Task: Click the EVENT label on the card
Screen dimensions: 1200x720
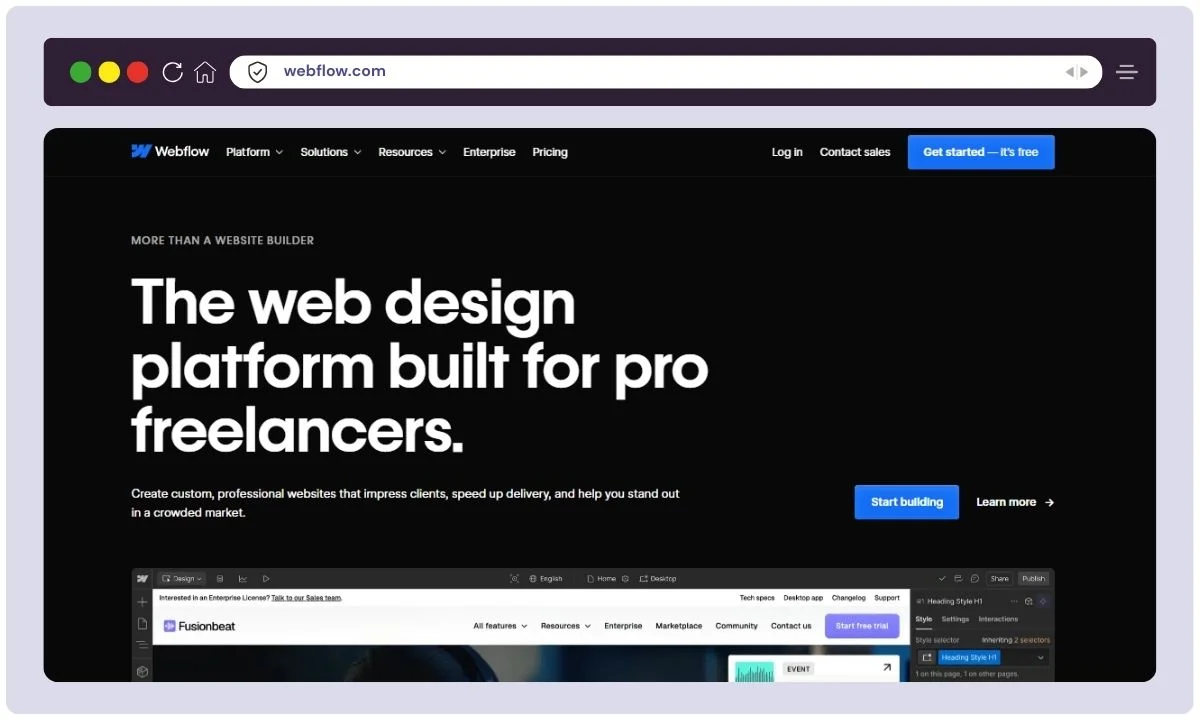Action: click(x=798, y=669)
